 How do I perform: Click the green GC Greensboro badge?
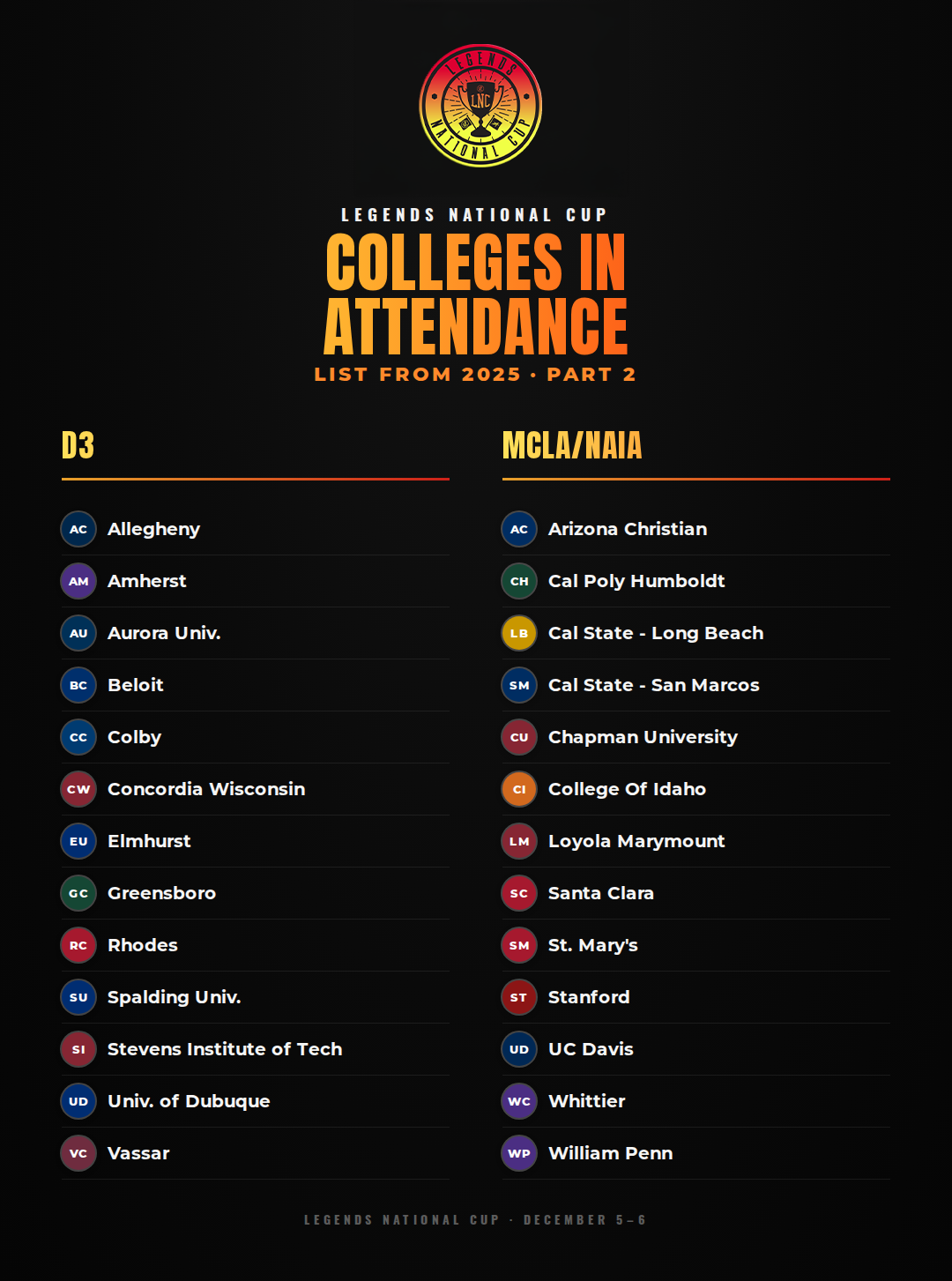[x=78, y=893]
